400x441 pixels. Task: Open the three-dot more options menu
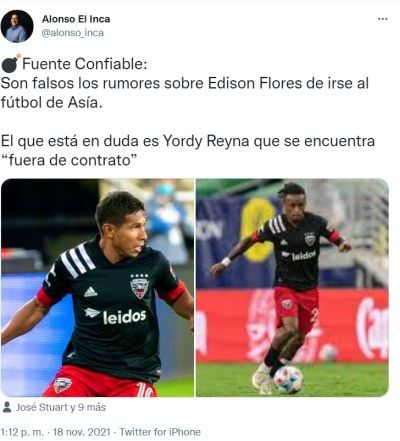[382, 19]
